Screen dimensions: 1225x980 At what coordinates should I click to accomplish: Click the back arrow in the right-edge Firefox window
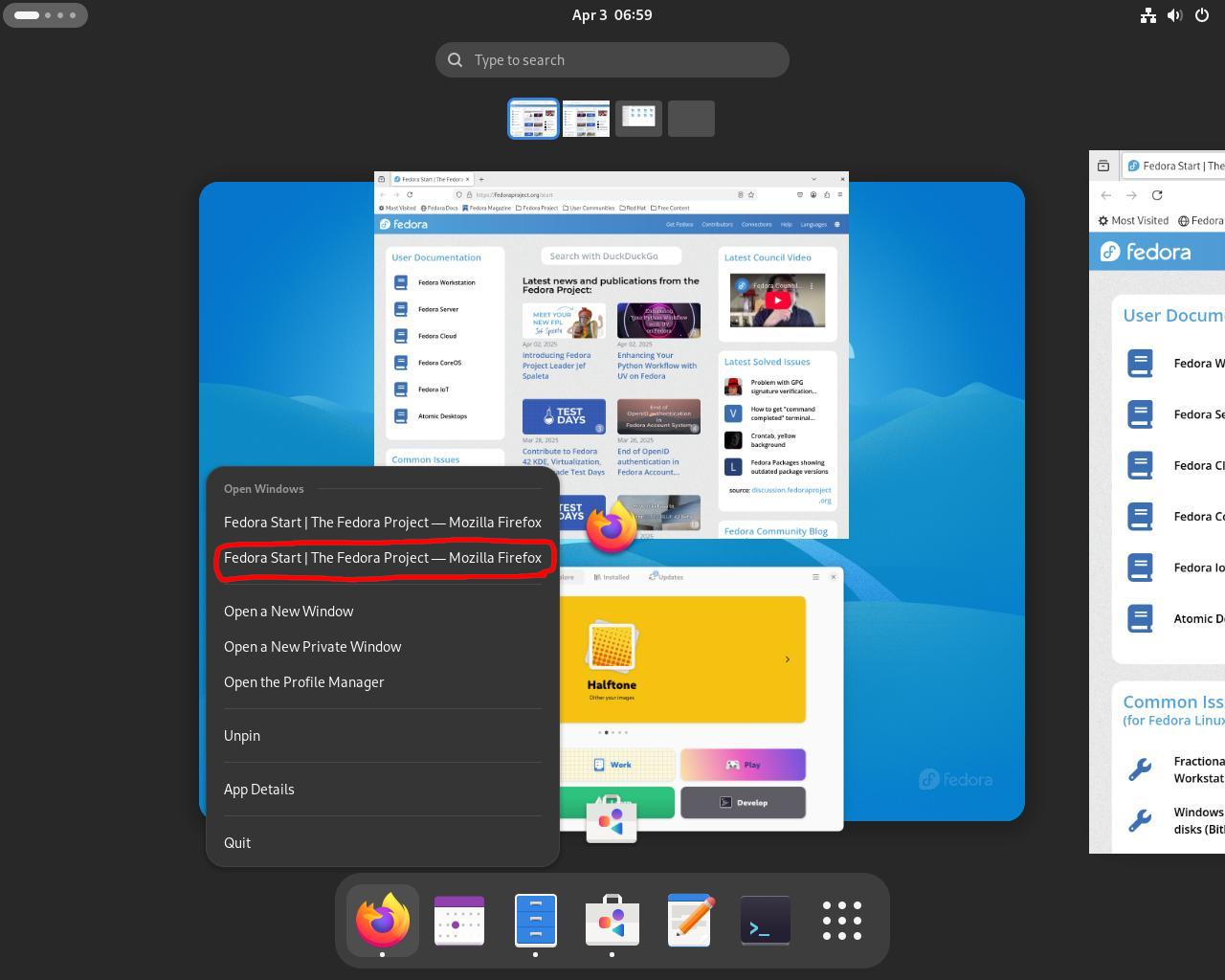[x=1106, y=195]
